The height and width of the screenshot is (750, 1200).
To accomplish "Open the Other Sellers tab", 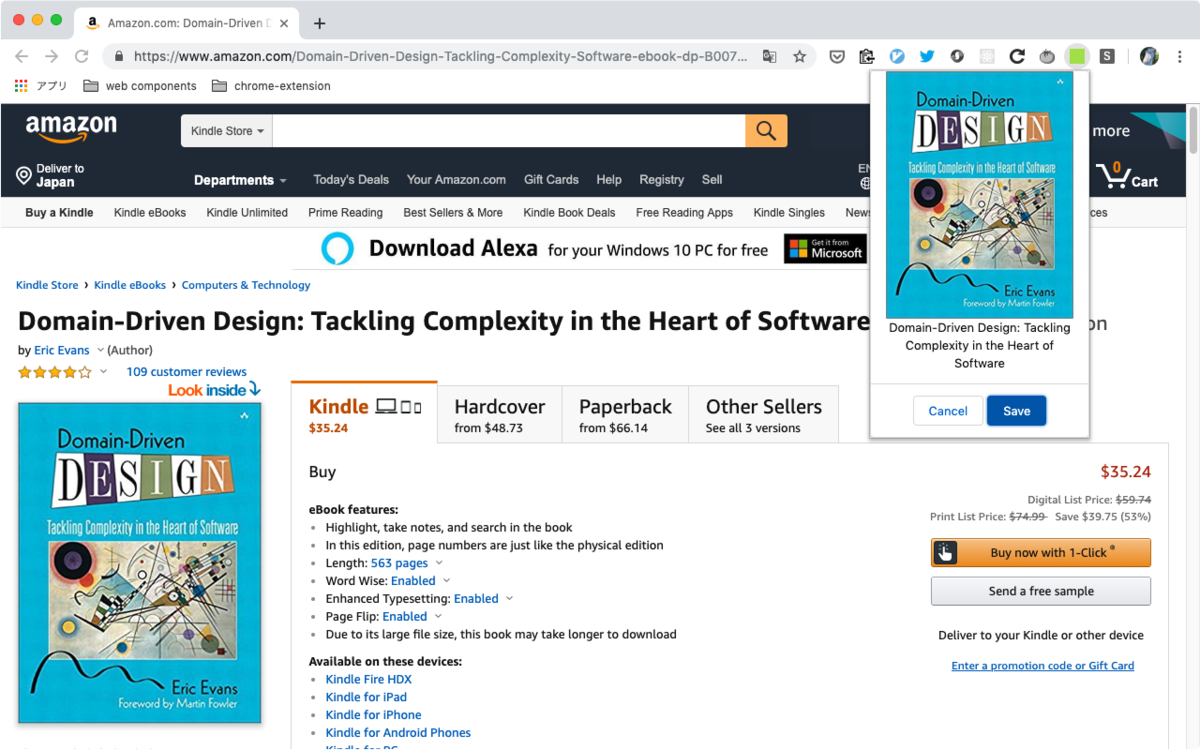I will coord(763,416).
